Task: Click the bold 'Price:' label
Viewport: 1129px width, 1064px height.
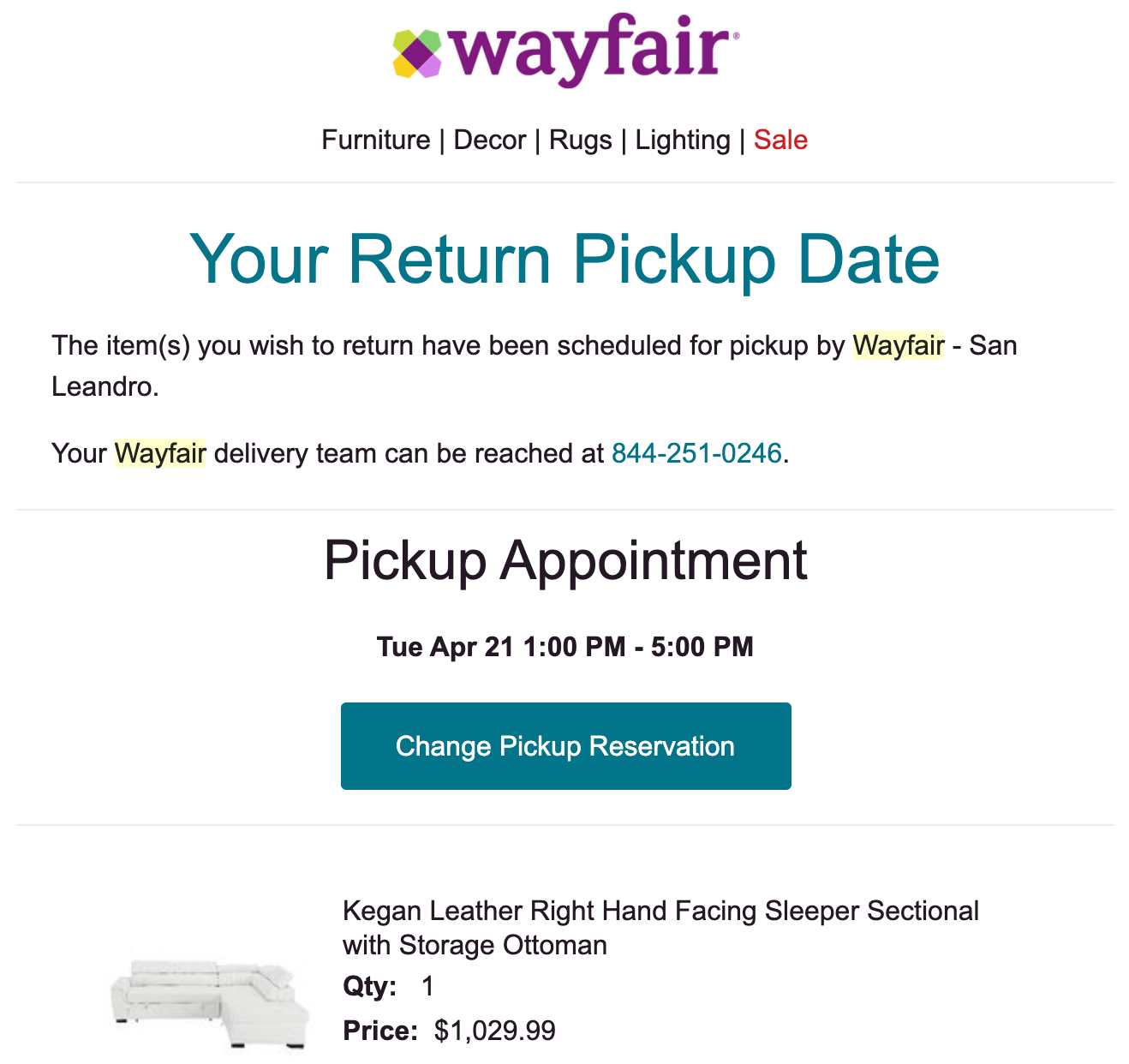Action: 380,1031
